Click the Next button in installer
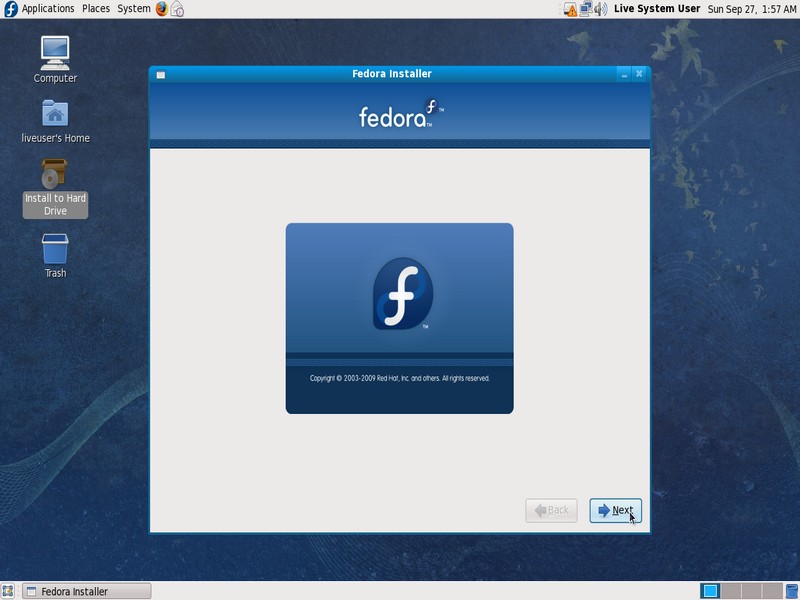 pyautogui.click(x=615, y=510)
